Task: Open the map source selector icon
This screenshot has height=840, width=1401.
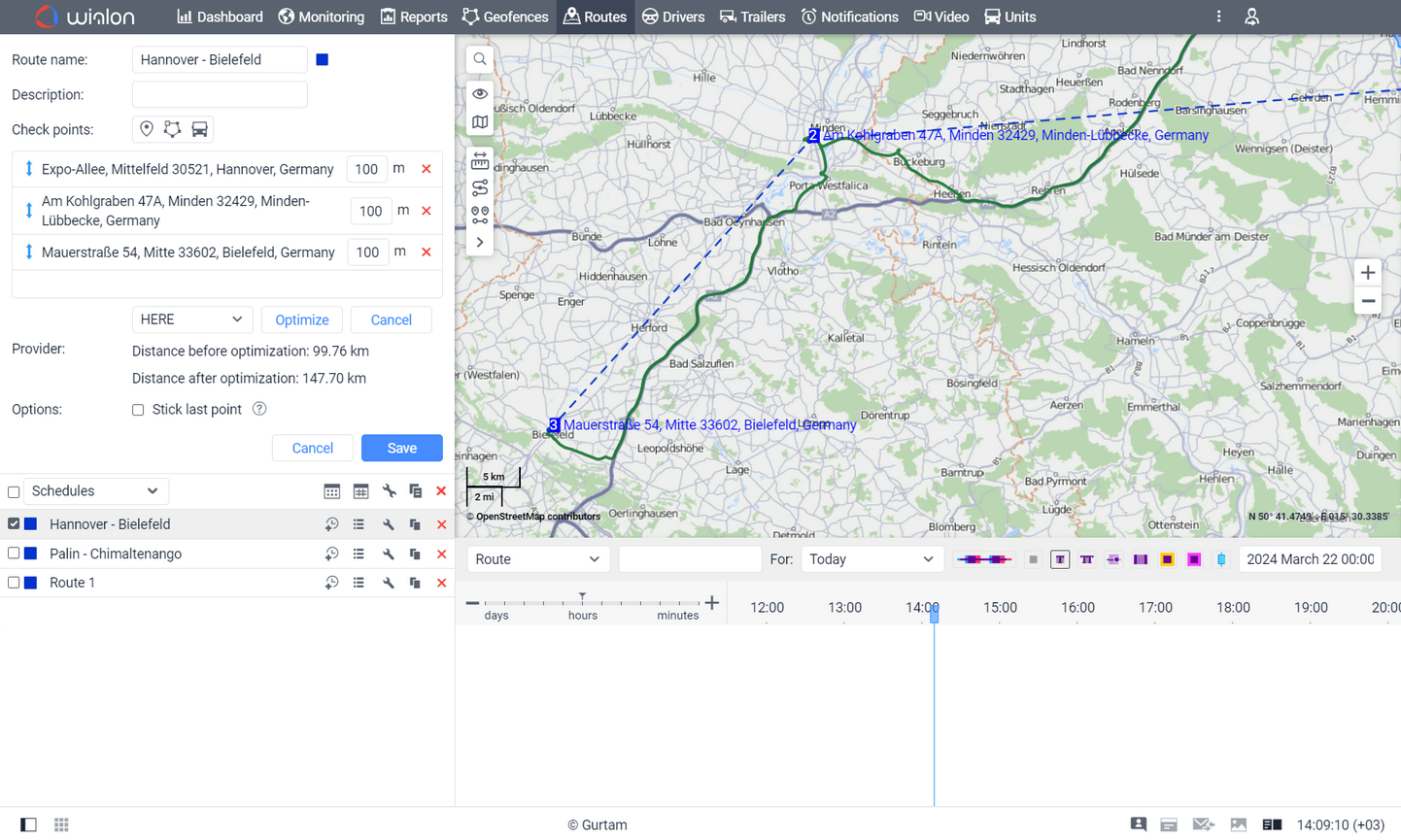Action: tap(479, 121)
